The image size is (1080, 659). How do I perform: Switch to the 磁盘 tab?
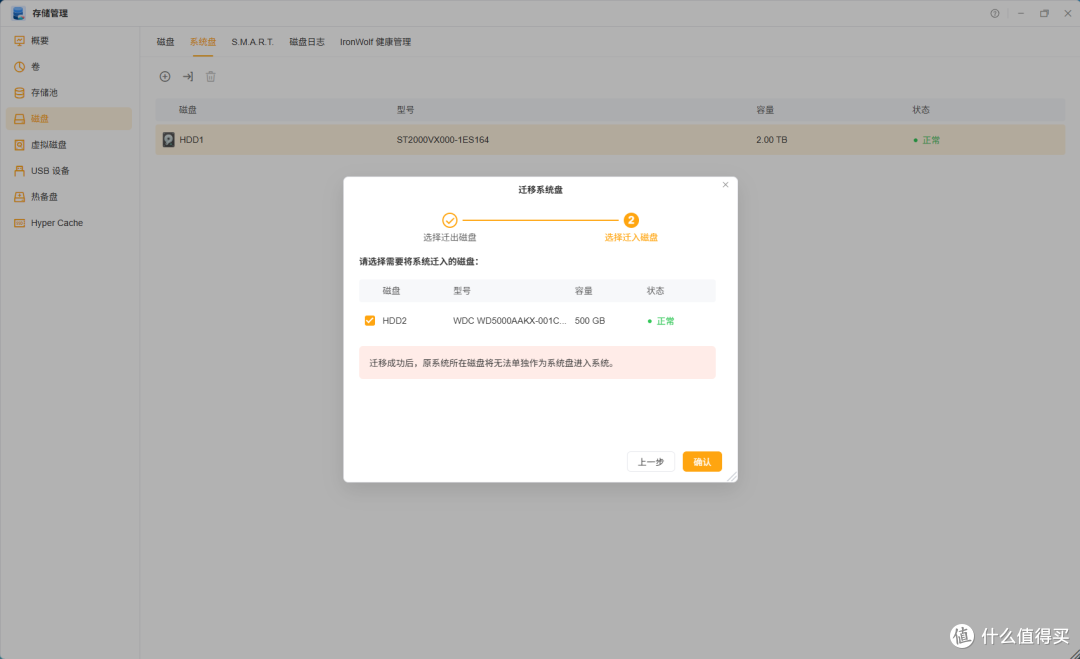point(165,42)
